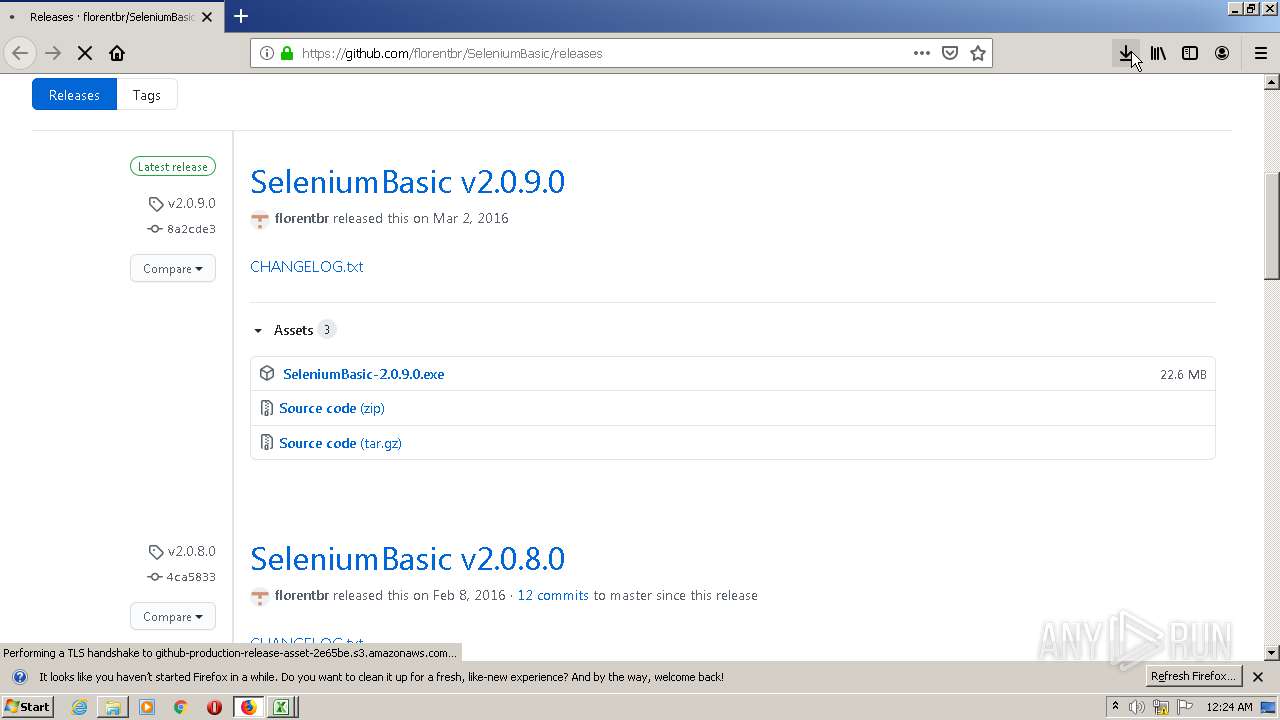Show site information icon in address bar
Image resolution: width=1280 pixels, height=720 pixels.
pyautogui.click(x=267, y=53)
